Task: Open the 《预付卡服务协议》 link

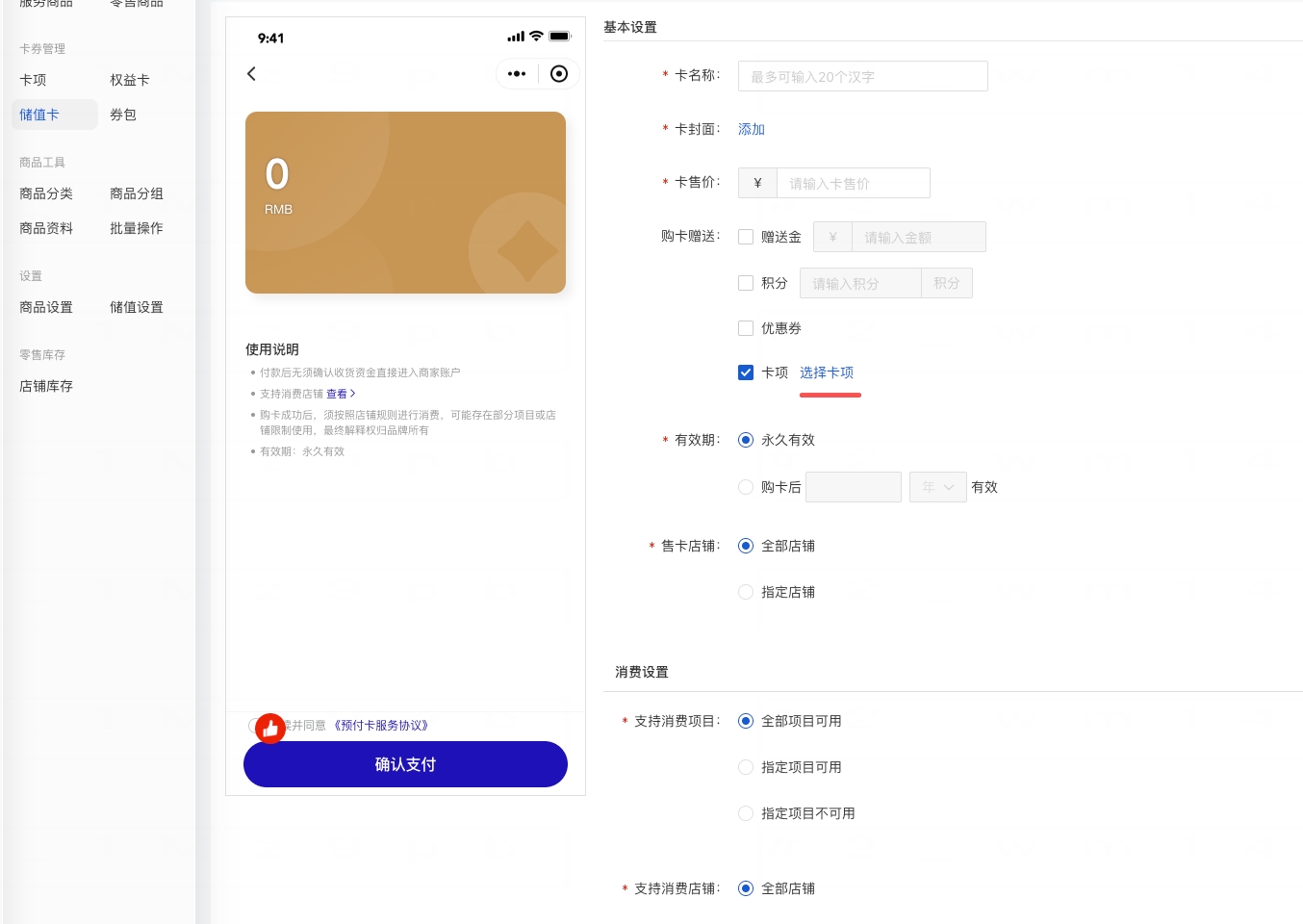Action: [x=381, y=726]
